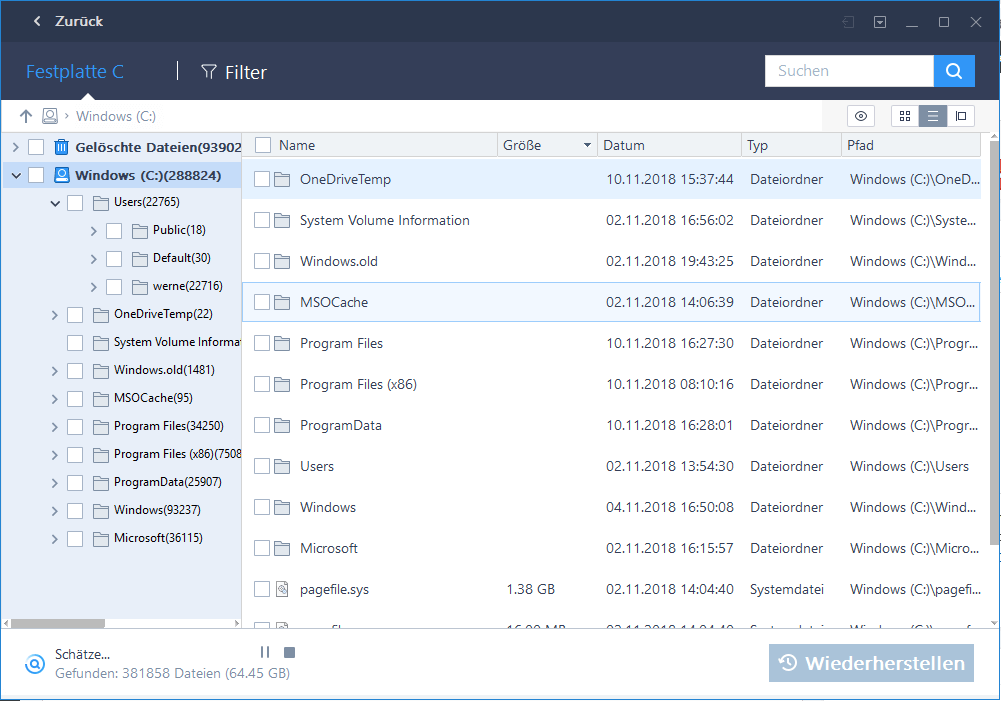1001x701 pixels.
Task: Click the blue search magnifier button
Action: [x=954, y=71]
